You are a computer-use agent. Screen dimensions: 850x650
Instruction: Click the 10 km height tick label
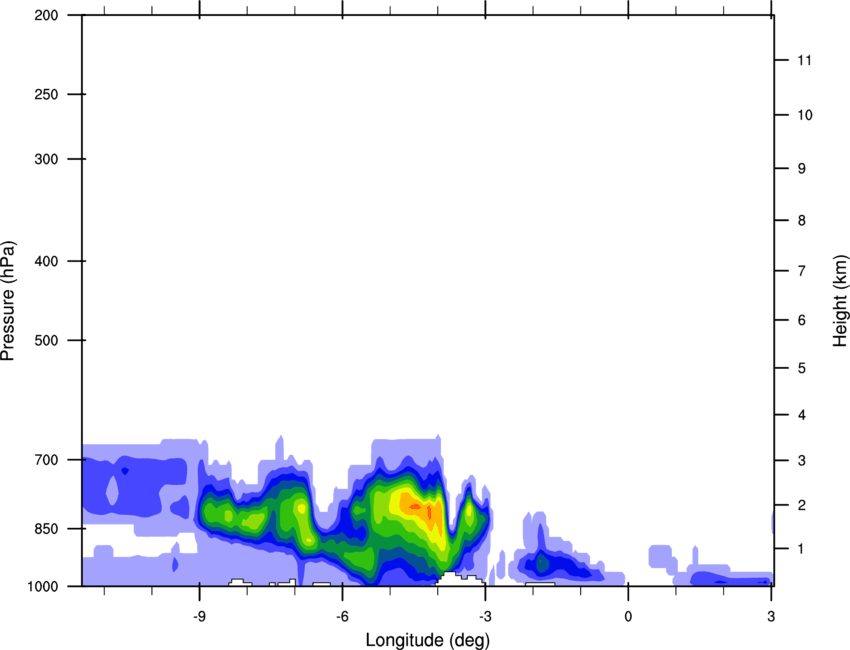pos(804,115)
